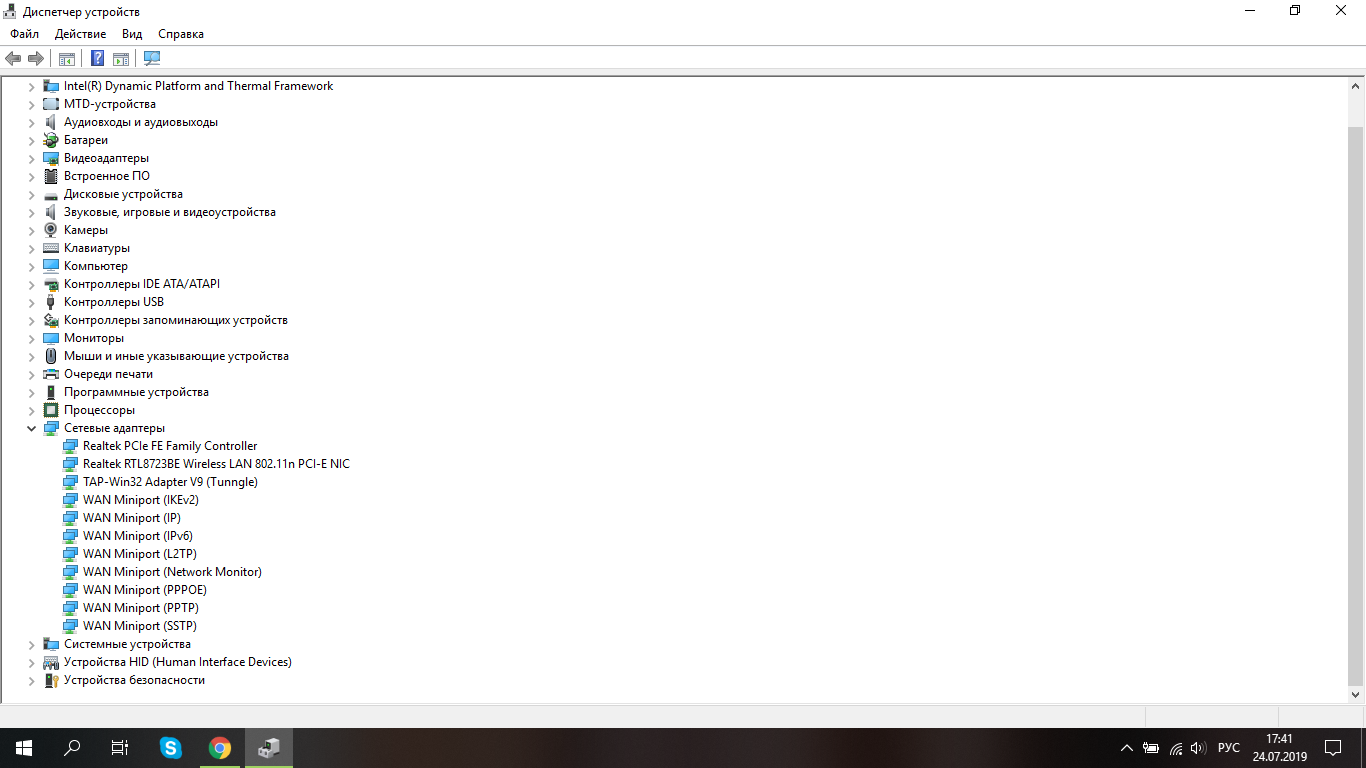This screenshot has width=1366, height=768.
Task: Click the Встроенное ПО firmware icon
Action: pyautogui.click(x=51, y=176)
